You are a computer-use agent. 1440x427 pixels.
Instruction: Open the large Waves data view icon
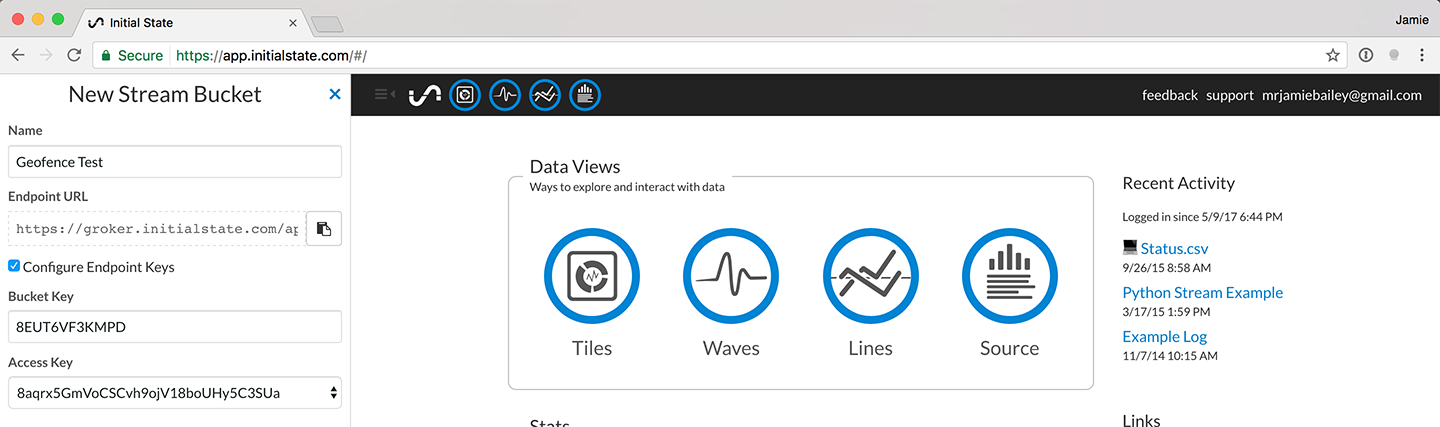pos(731,276)
